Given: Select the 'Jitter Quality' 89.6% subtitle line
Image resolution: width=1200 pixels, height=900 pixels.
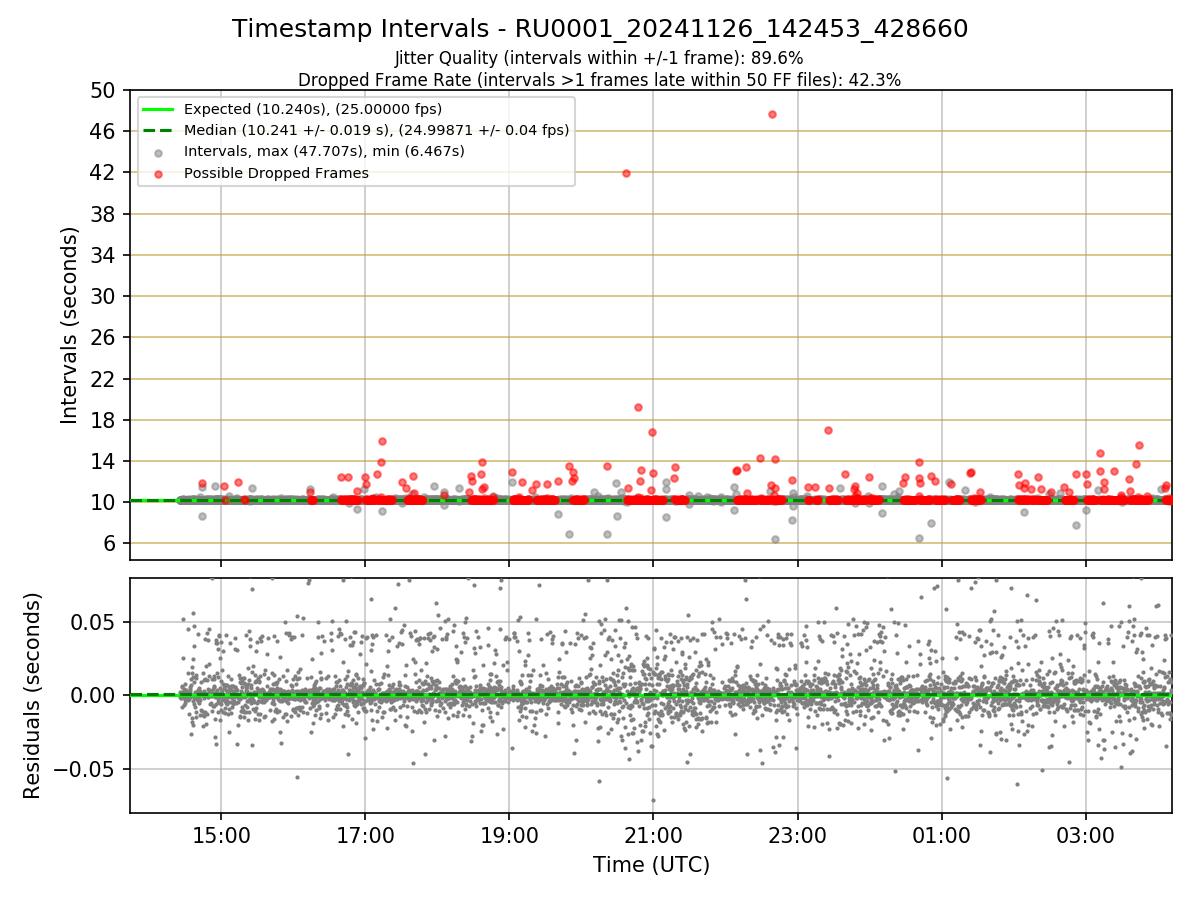Looking at the screenshot, I should tap(599, 58).
